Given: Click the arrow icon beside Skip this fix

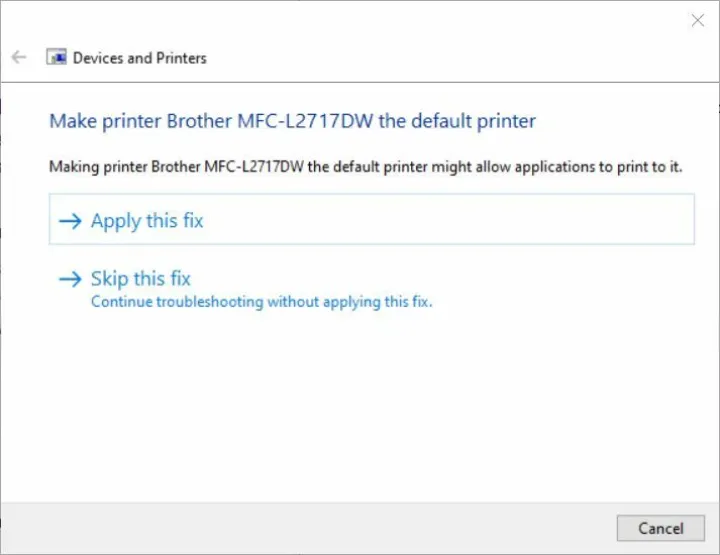Looking at the screenshot, I should click(69, 279).
